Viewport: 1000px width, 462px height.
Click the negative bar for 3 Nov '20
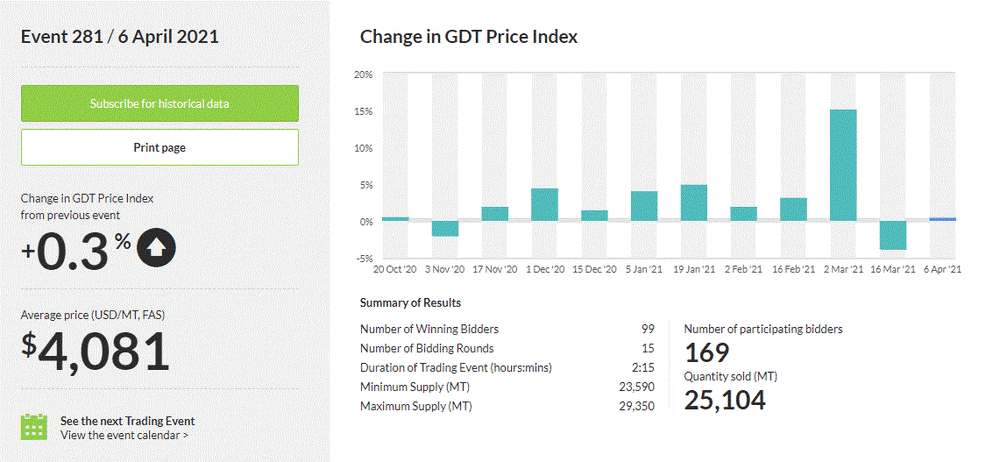pos(445,228)
